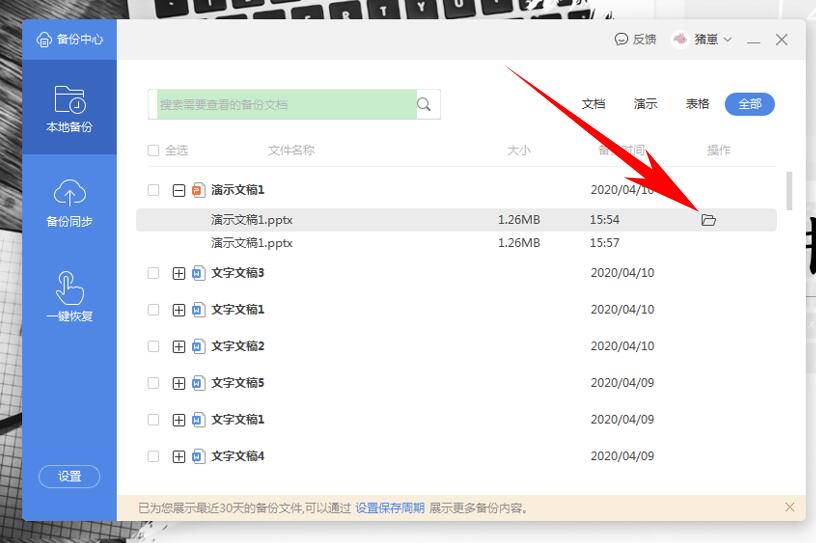Click the 2020/04/09 date of 文字文稿4
Image resolution: width=816 pixels, height=543 pixels.
[622, 456]
